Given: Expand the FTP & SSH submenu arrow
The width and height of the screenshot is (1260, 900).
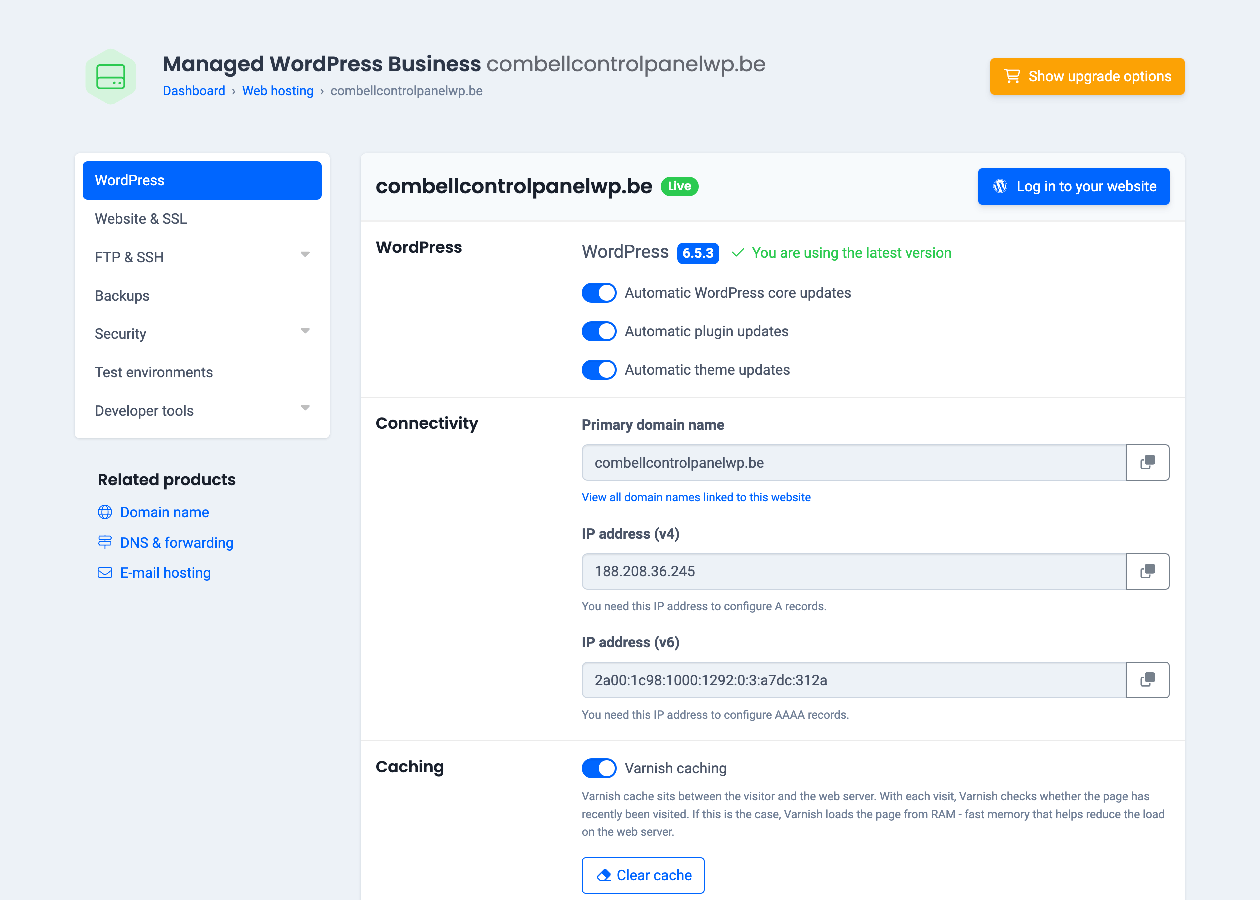Looking at the screenshot, I should (305, 255).
